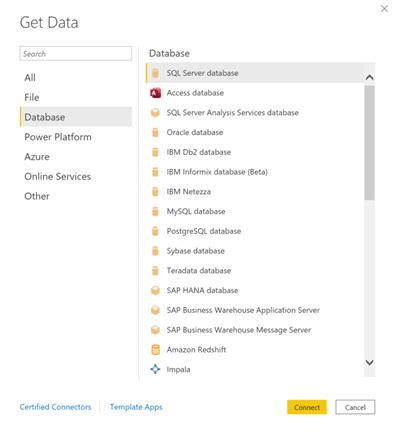Click the SAP HANA database icon

155,290
